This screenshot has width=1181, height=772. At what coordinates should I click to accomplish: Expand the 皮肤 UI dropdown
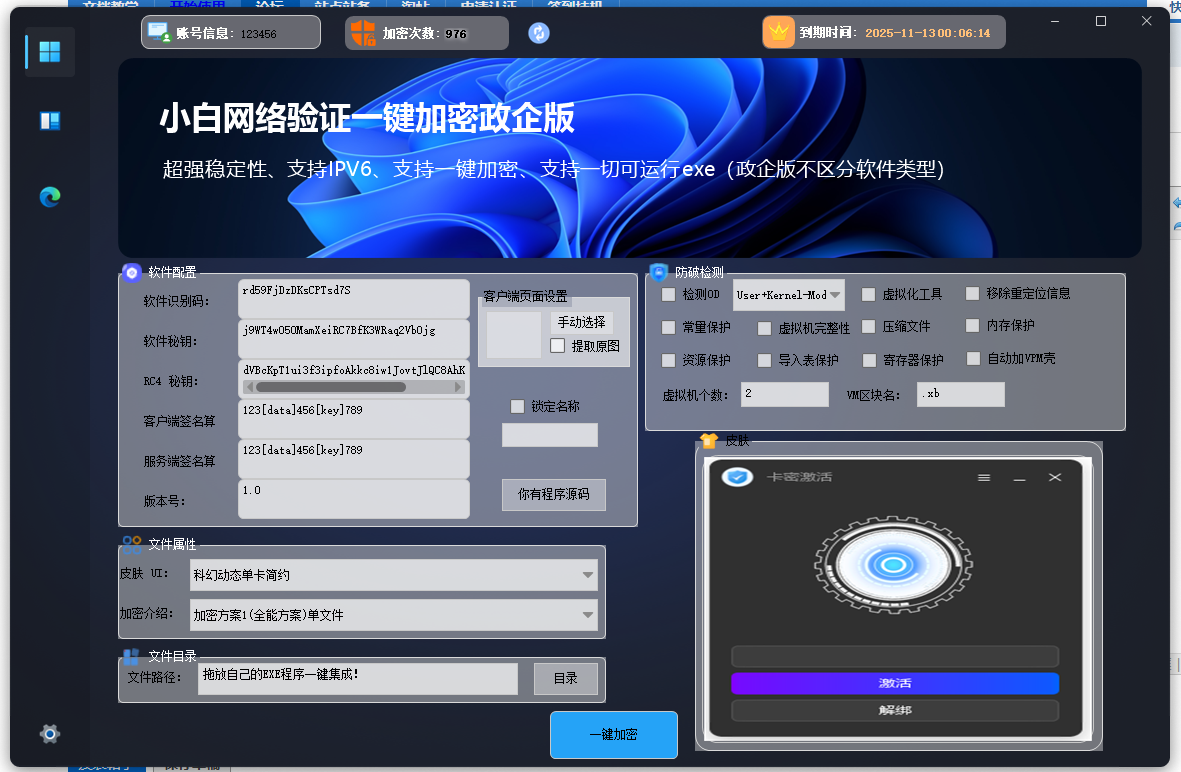pos(588,575)
